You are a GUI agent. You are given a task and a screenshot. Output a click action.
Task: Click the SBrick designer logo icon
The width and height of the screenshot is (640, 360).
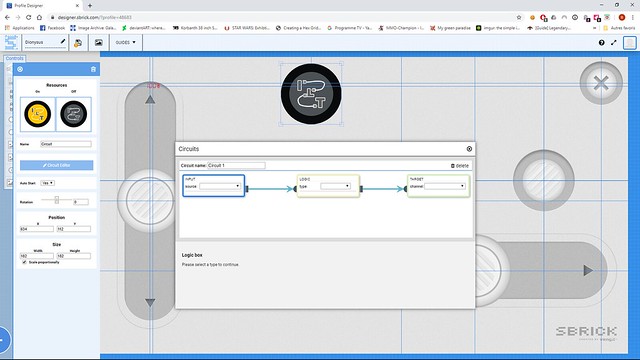11,42
